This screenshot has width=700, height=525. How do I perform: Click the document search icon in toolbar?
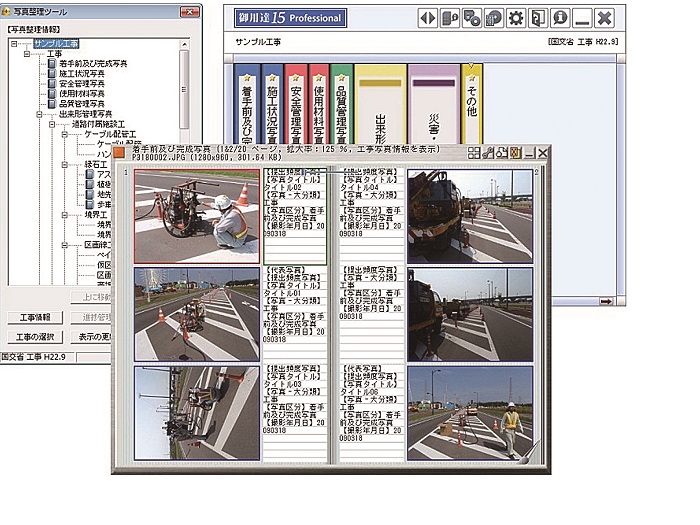[x=450, y=18]
